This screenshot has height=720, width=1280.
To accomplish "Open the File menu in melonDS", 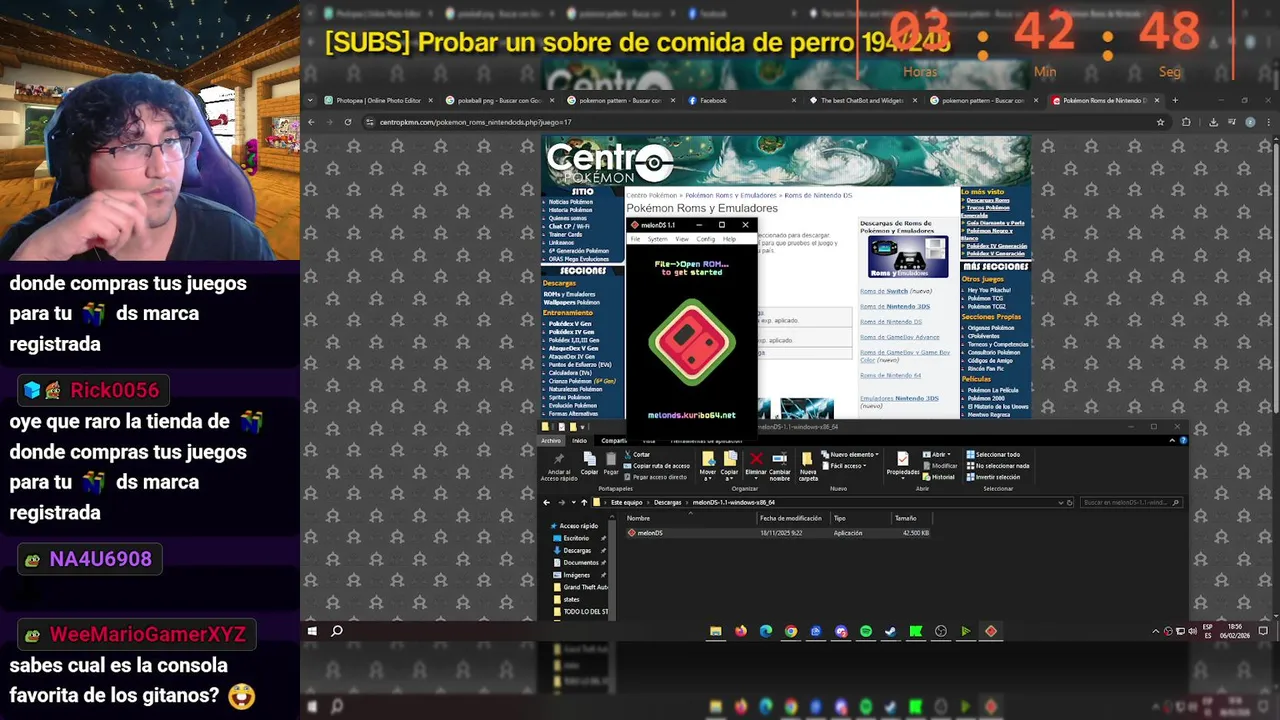I will tap(635, 239).
